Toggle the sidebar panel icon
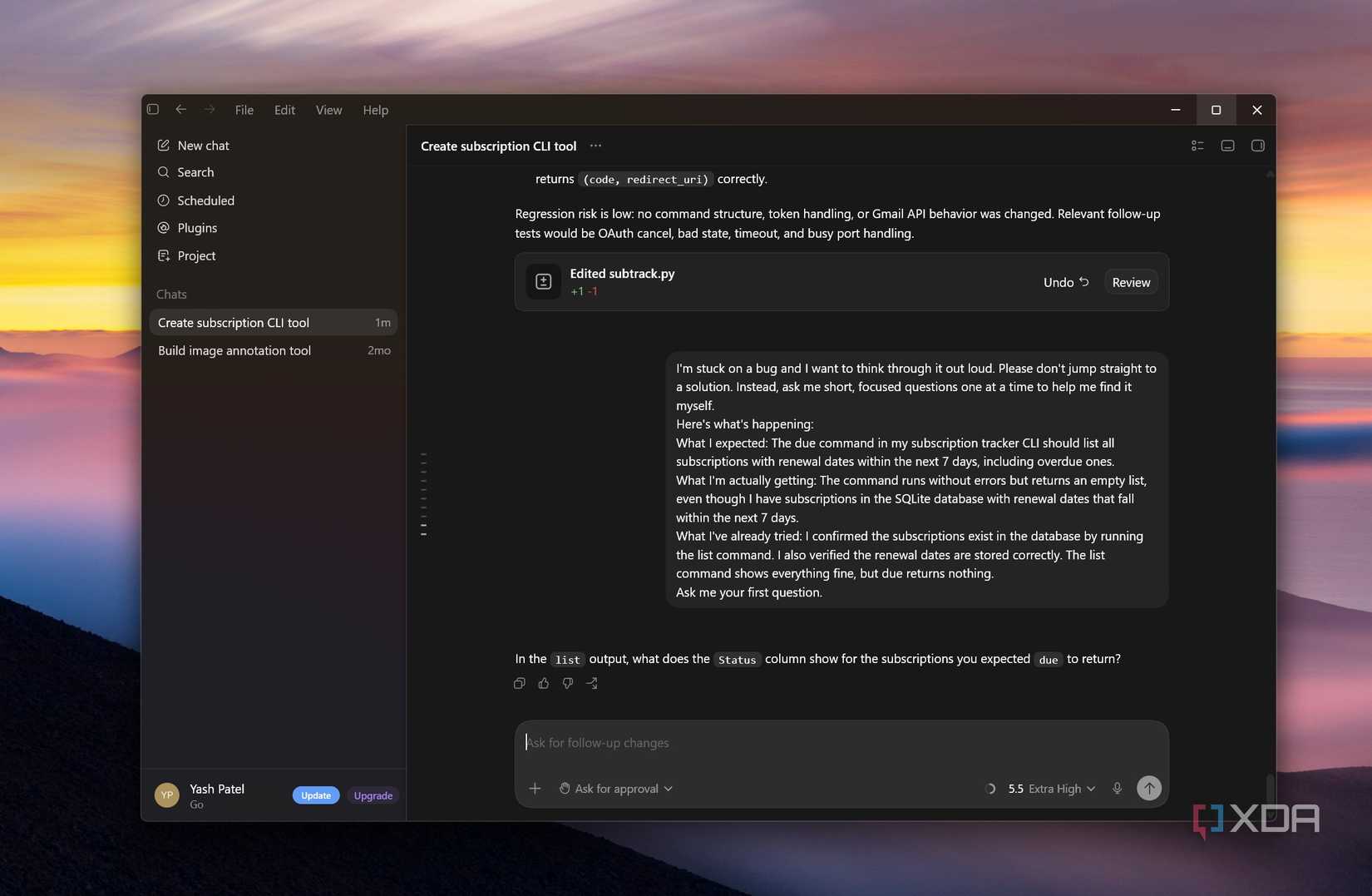This screenshot has width=1372, height=896. click(153, 110)
